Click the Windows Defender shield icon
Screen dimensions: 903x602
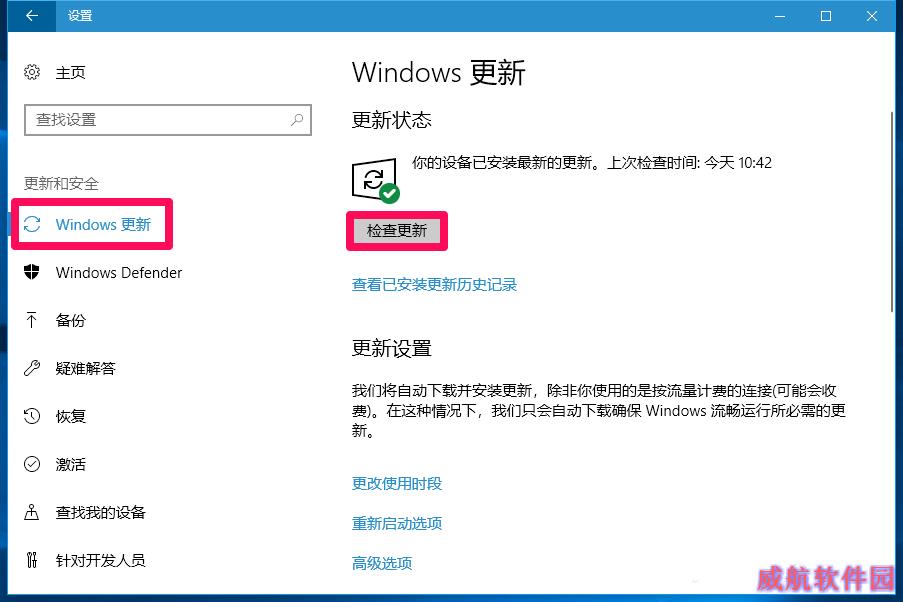pyautogui.click(x=32, y=272)
